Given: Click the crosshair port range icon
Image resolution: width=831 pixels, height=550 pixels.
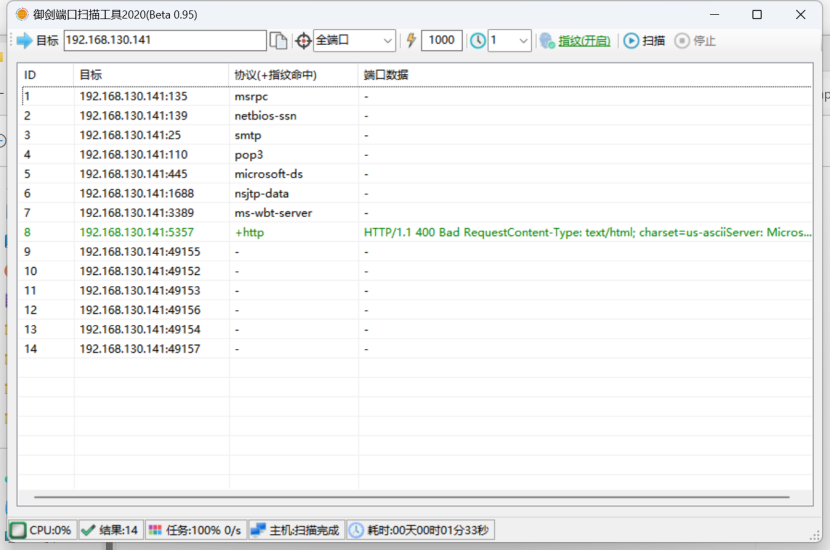Looking at the screenshot, I should point(303,41).
